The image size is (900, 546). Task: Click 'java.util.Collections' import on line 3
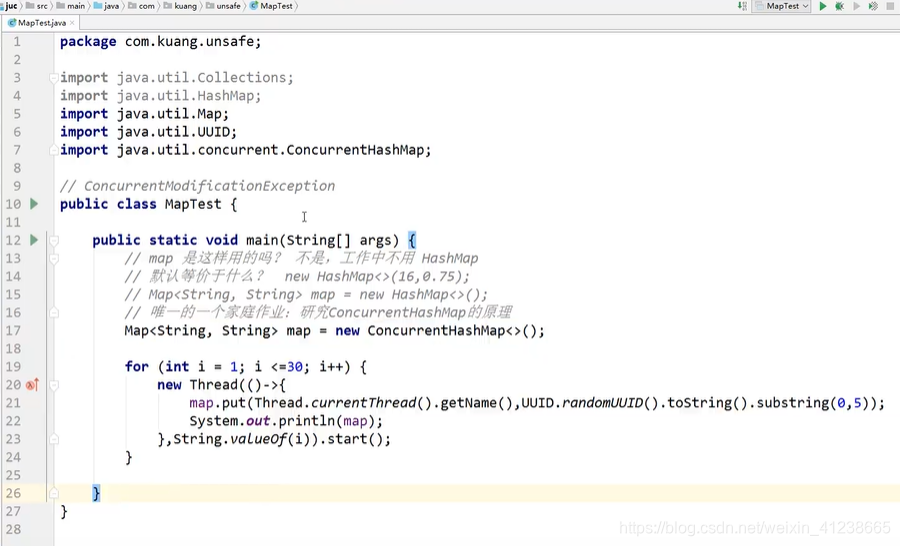pos(201,78)
